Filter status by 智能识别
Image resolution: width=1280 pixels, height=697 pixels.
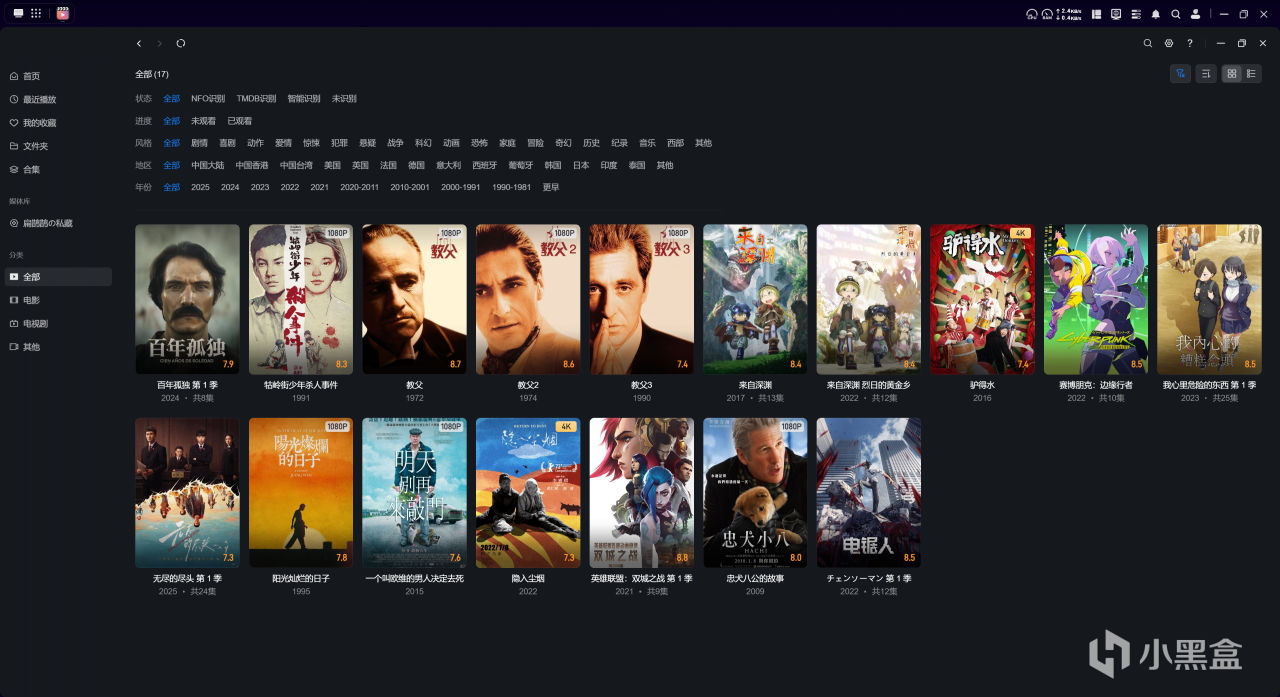[x=304, y=99]
